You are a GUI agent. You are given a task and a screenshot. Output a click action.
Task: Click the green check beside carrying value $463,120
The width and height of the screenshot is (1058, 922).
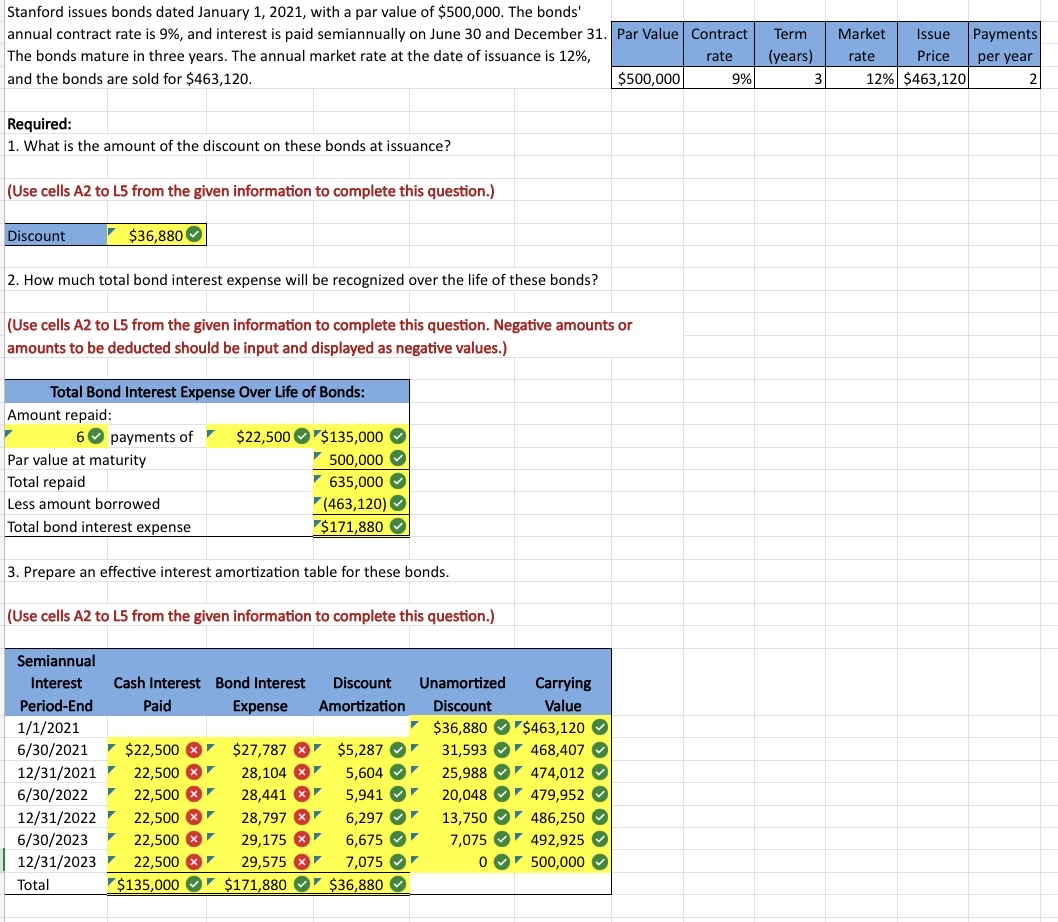602,728
